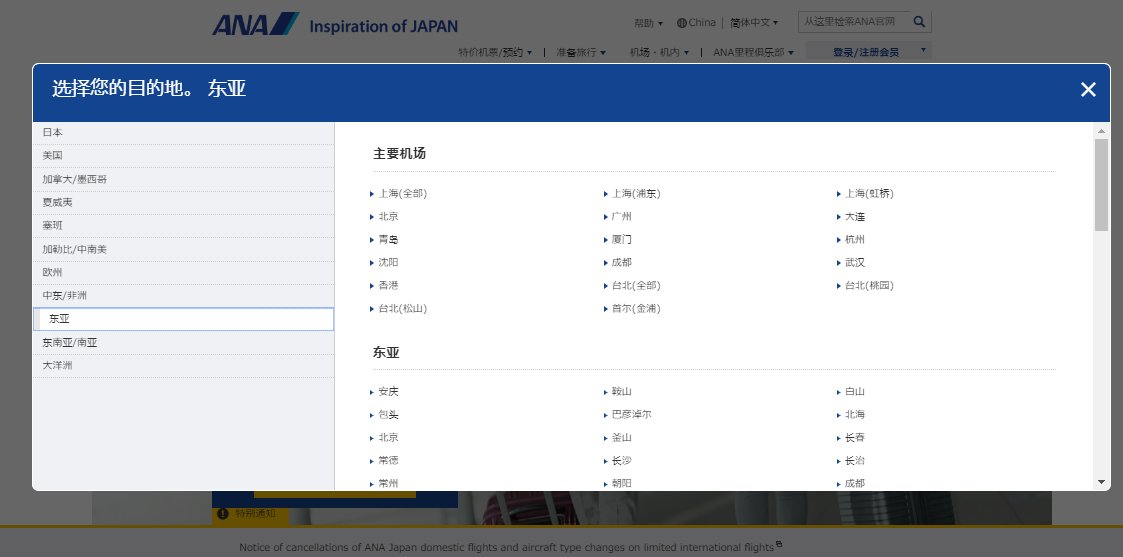Viewport: 1123px width, 557px height.
Task: Open the 简体中文 language dropdown
Action: 753,23
